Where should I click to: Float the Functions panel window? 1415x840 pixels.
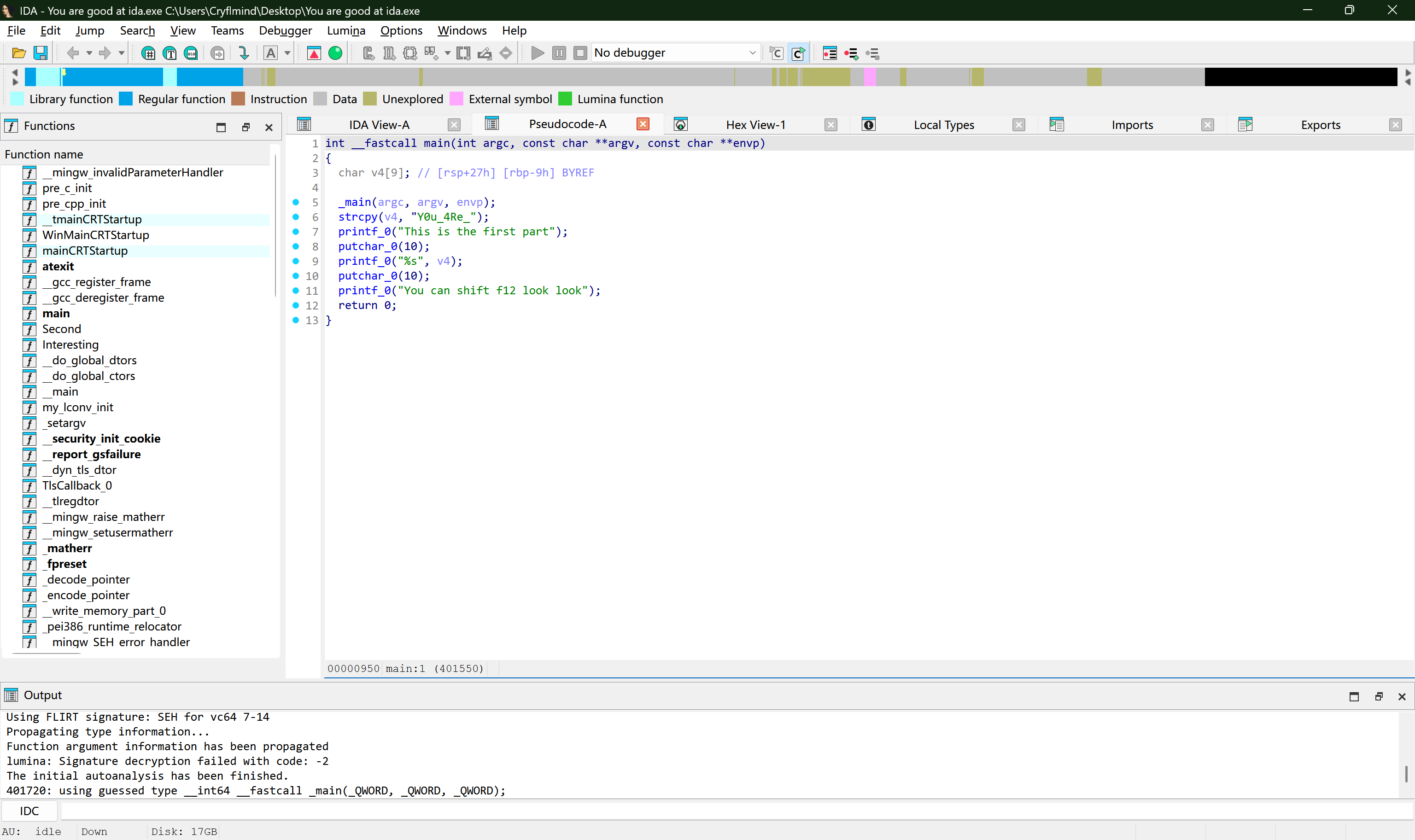[x=246, y=128]
